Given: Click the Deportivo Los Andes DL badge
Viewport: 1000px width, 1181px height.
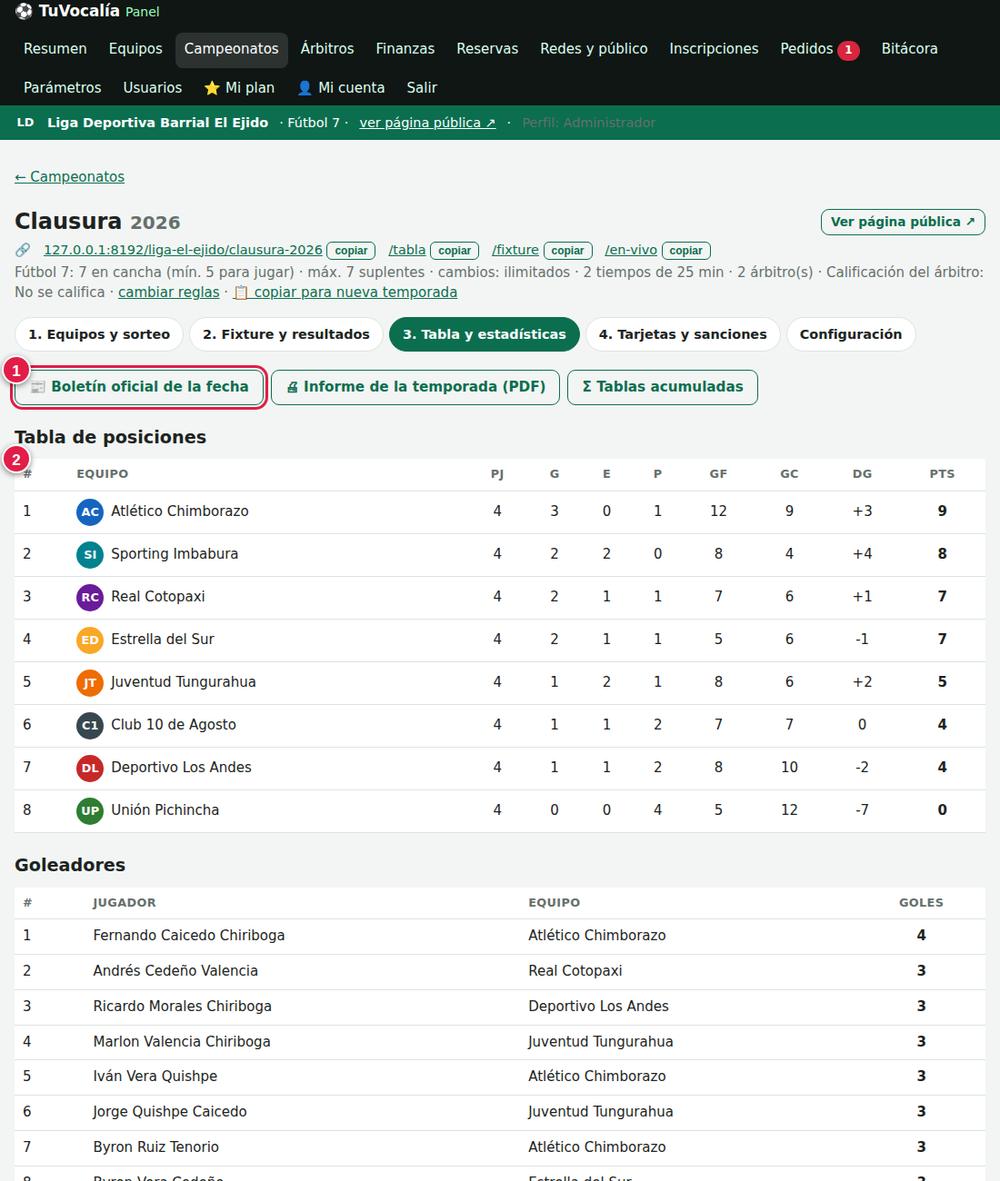Looking at the screenshot, I should [90, 767].
